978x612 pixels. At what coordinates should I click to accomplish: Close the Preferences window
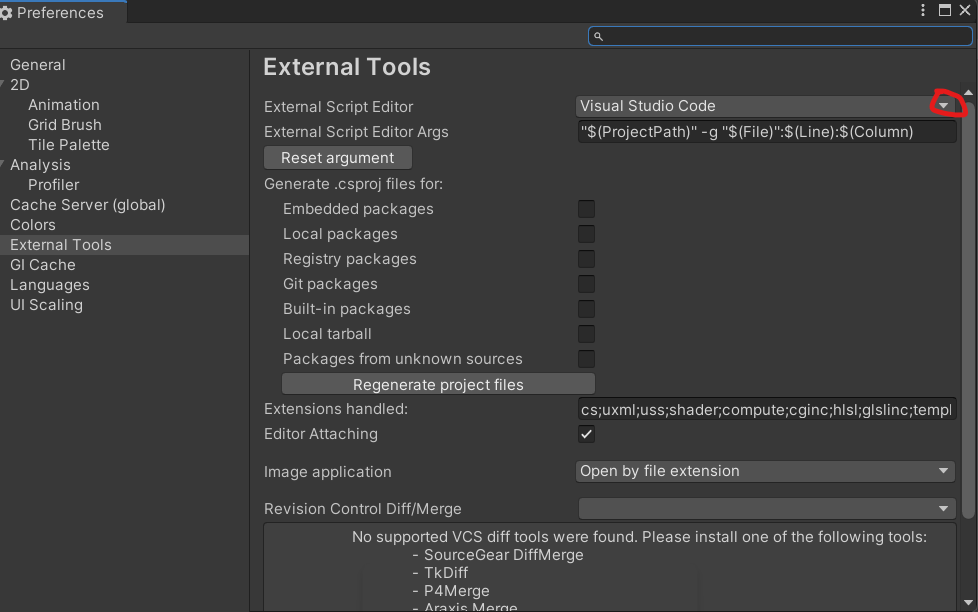965,10
